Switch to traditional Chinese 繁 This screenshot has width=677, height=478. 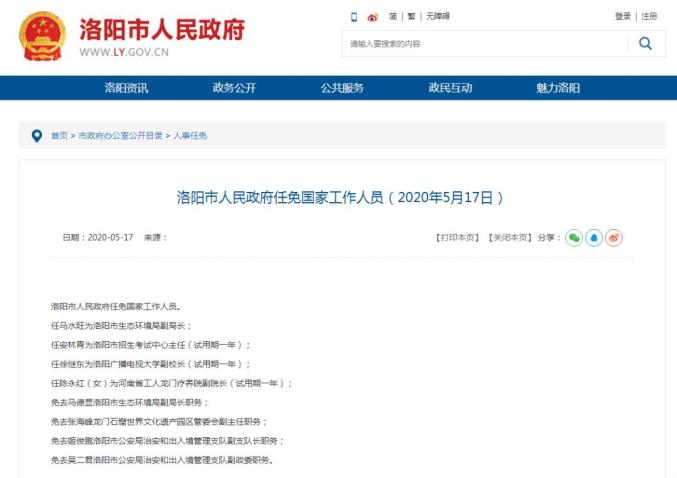411,16
